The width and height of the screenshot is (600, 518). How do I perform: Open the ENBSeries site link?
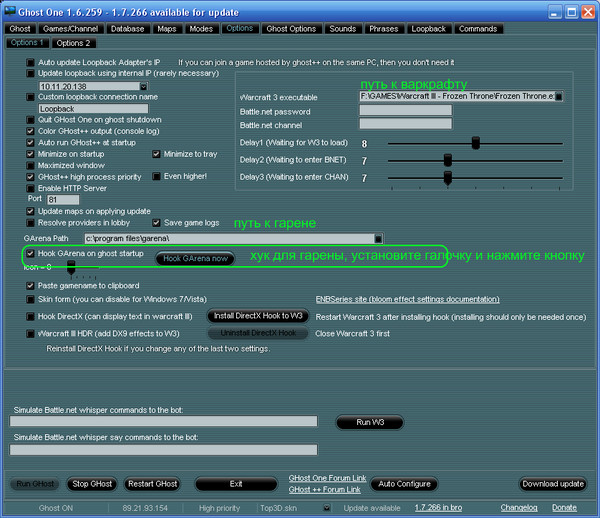pos(408,300)
